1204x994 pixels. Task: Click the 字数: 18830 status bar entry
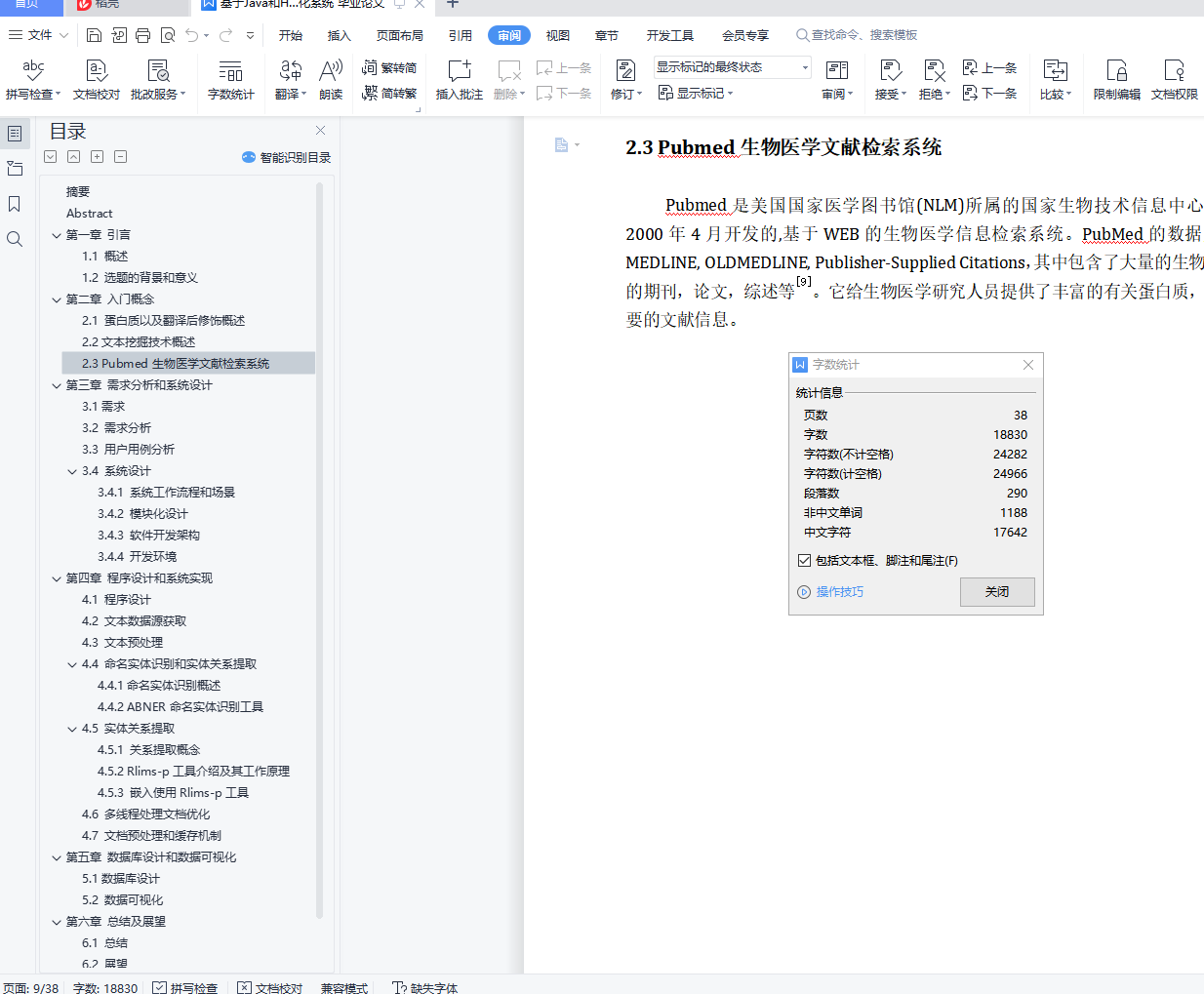point(105,987)
